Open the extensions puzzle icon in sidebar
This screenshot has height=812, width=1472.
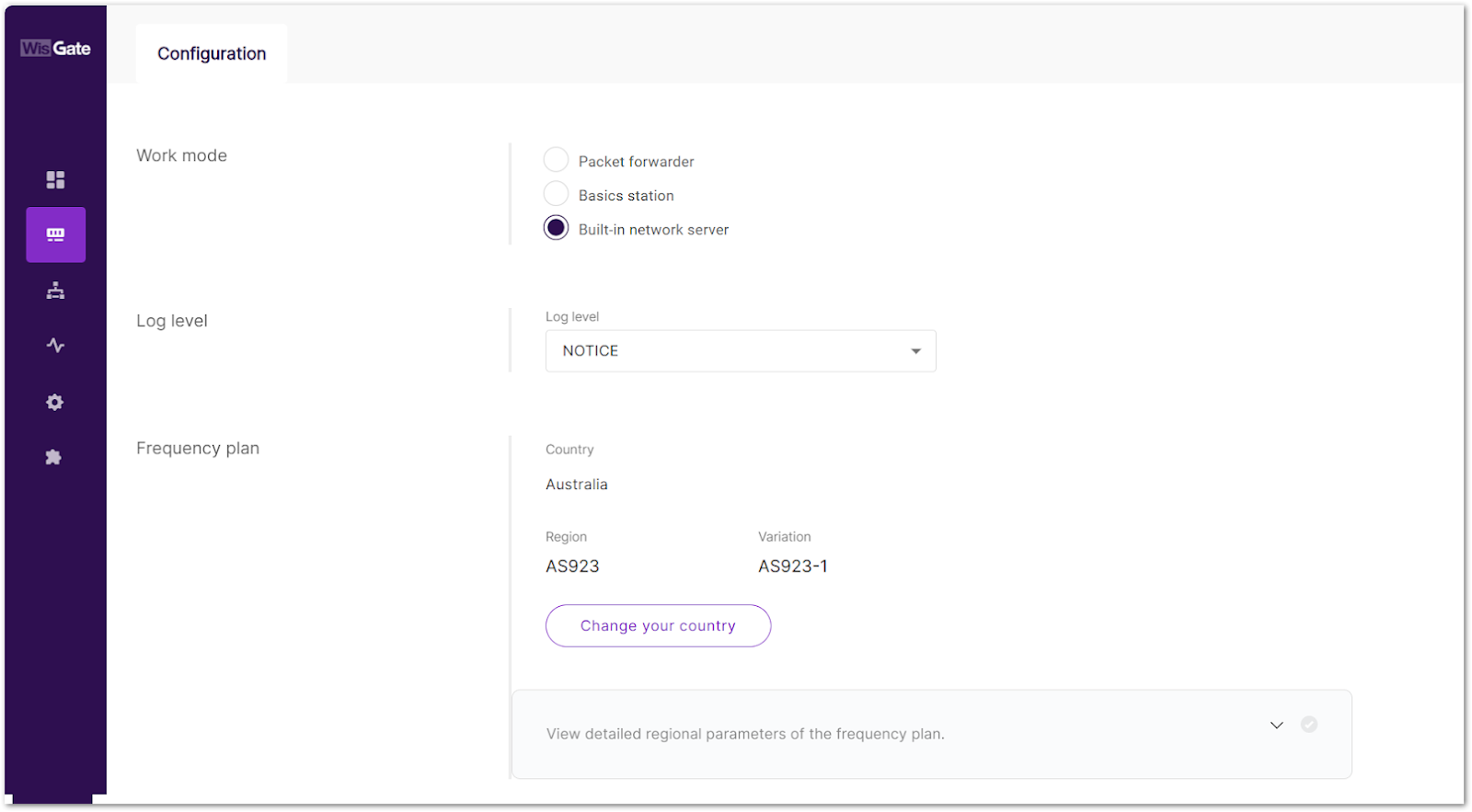point(52,457)
